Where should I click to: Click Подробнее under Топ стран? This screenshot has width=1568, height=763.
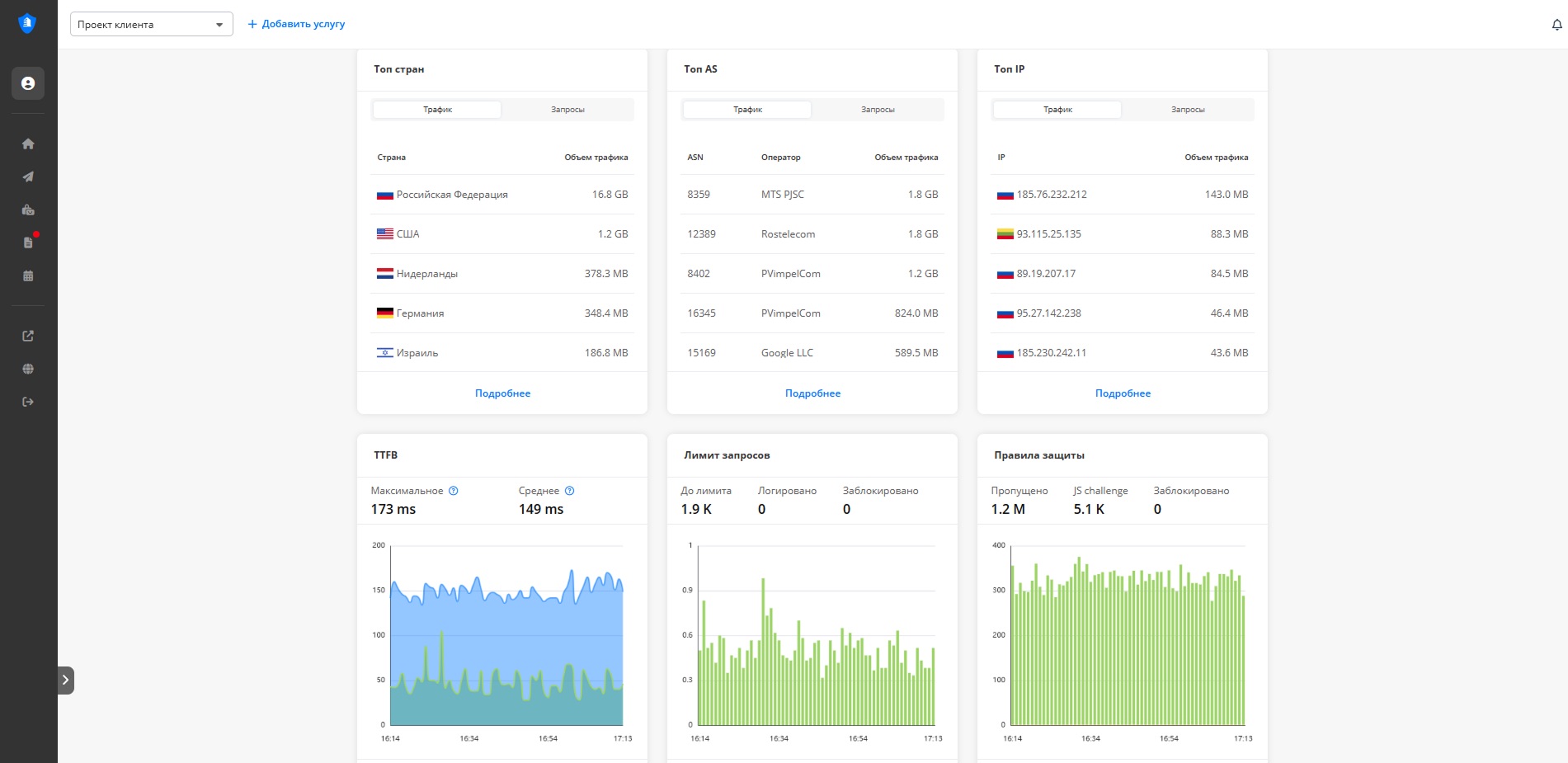pos(502,393)
